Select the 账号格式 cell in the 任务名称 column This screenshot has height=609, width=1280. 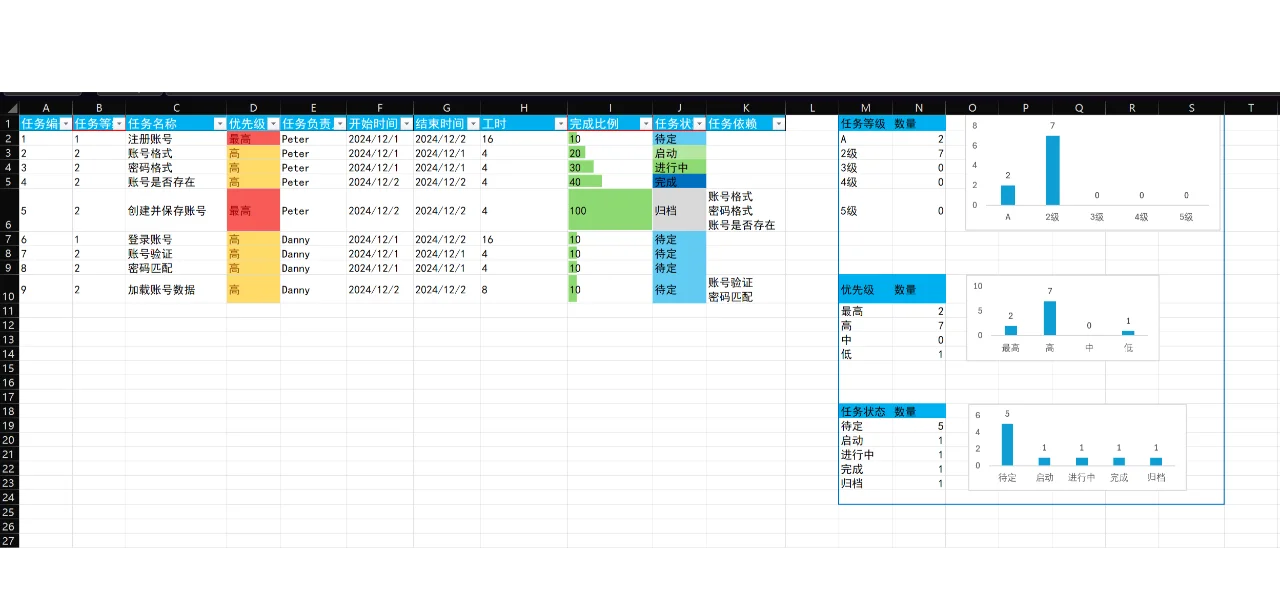(176, 154)
